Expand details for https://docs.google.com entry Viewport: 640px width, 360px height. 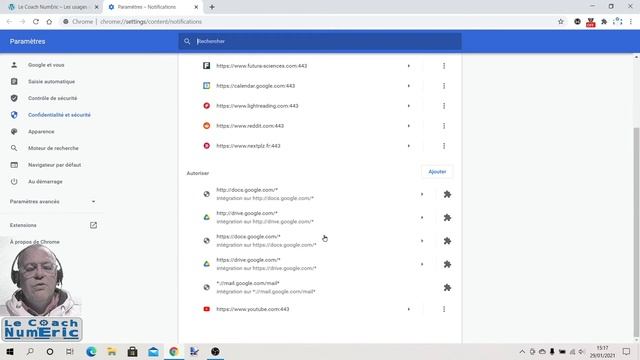422,241
